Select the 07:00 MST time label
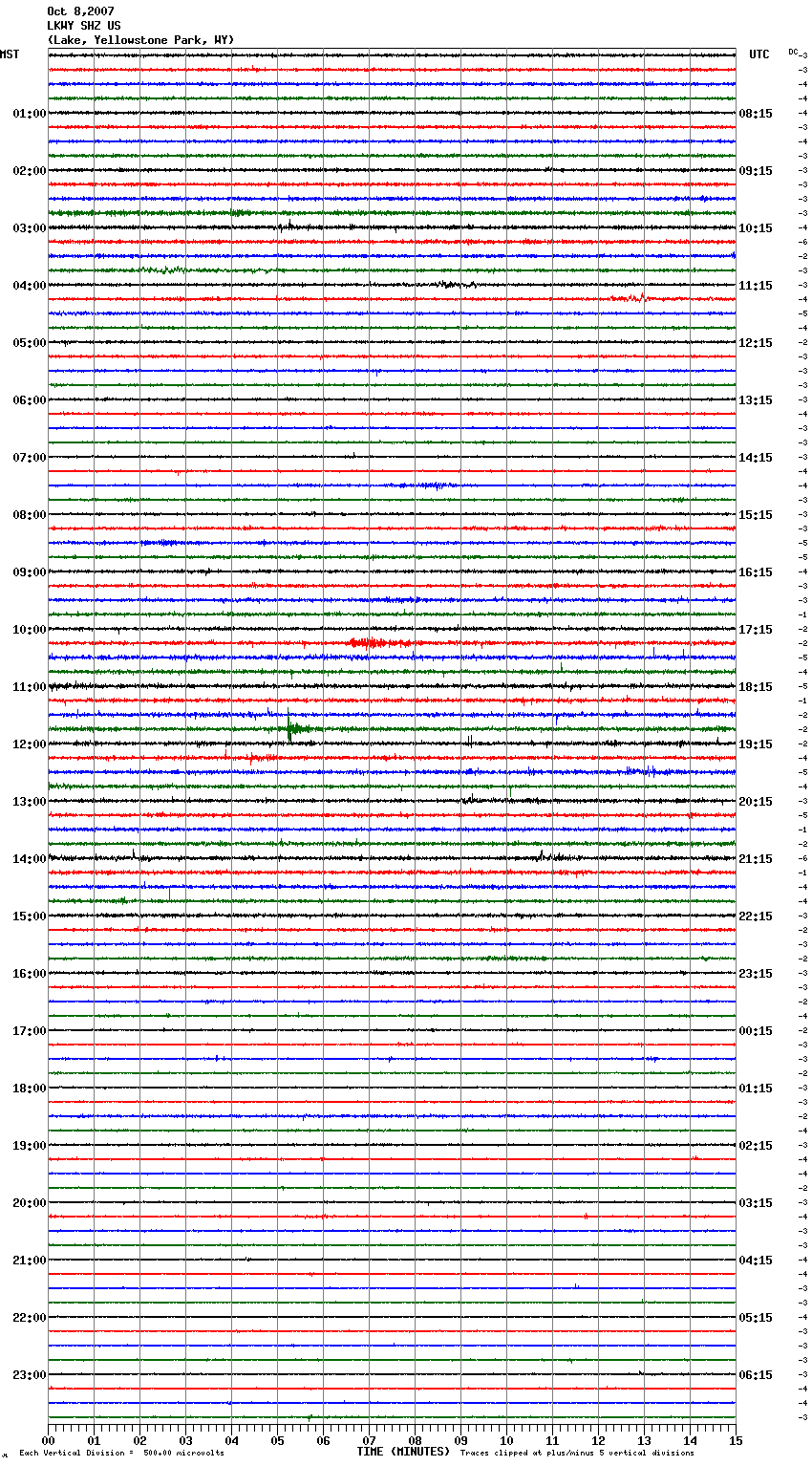 (x=30, y=458)
